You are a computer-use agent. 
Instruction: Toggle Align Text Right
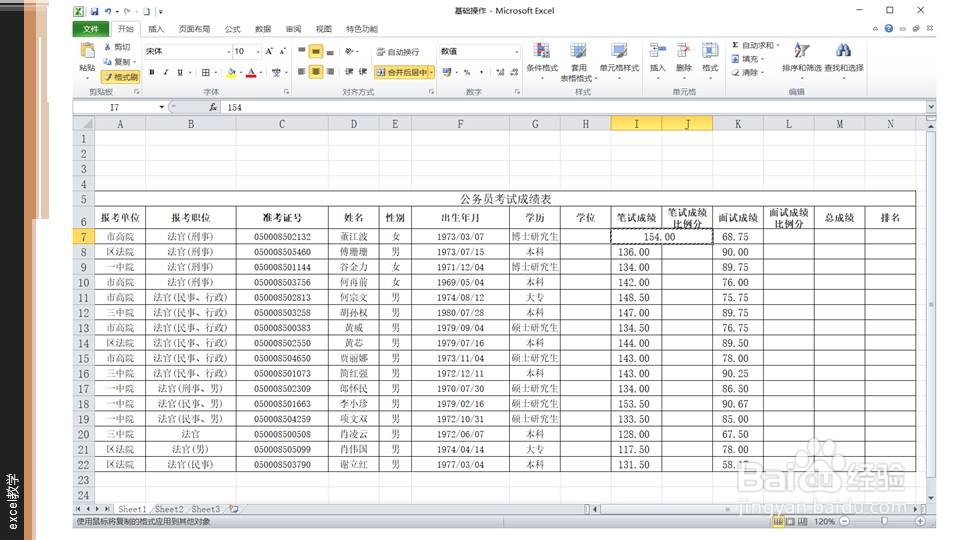[x=331, y=72]
